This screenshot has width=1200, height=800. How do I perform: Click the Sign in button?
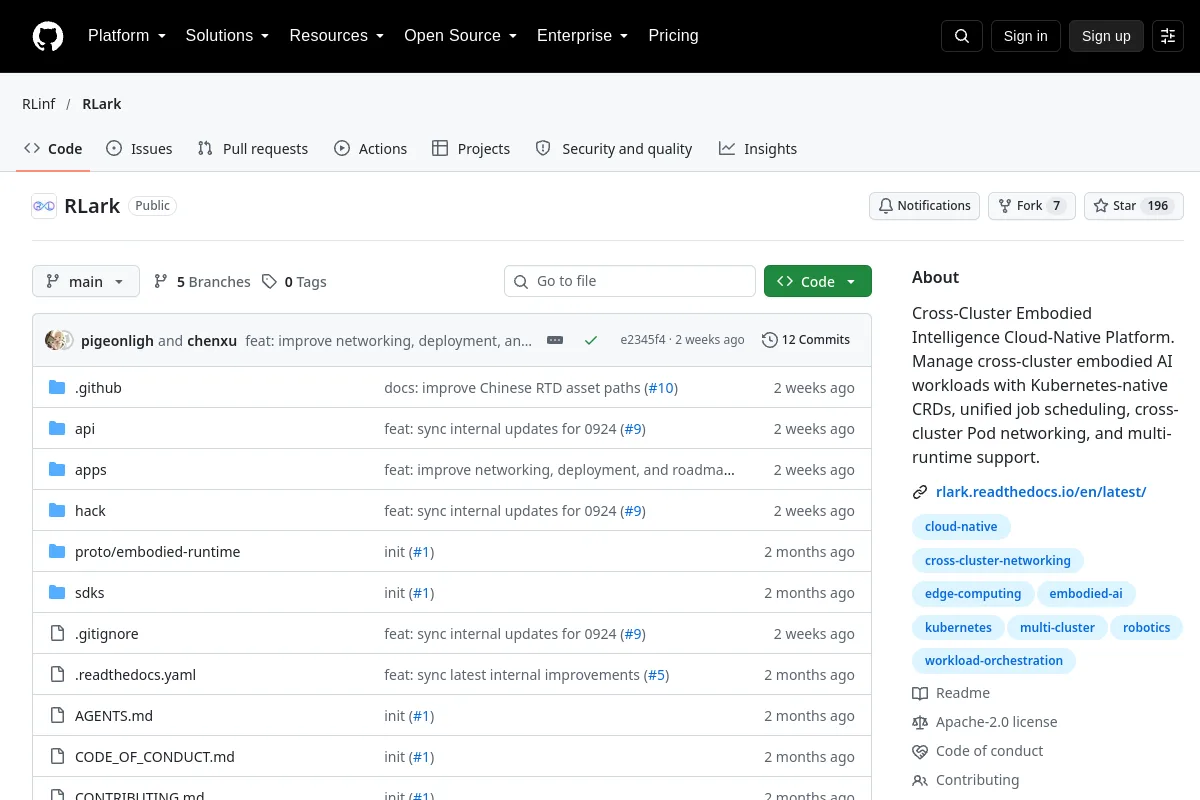point(1025,36)
